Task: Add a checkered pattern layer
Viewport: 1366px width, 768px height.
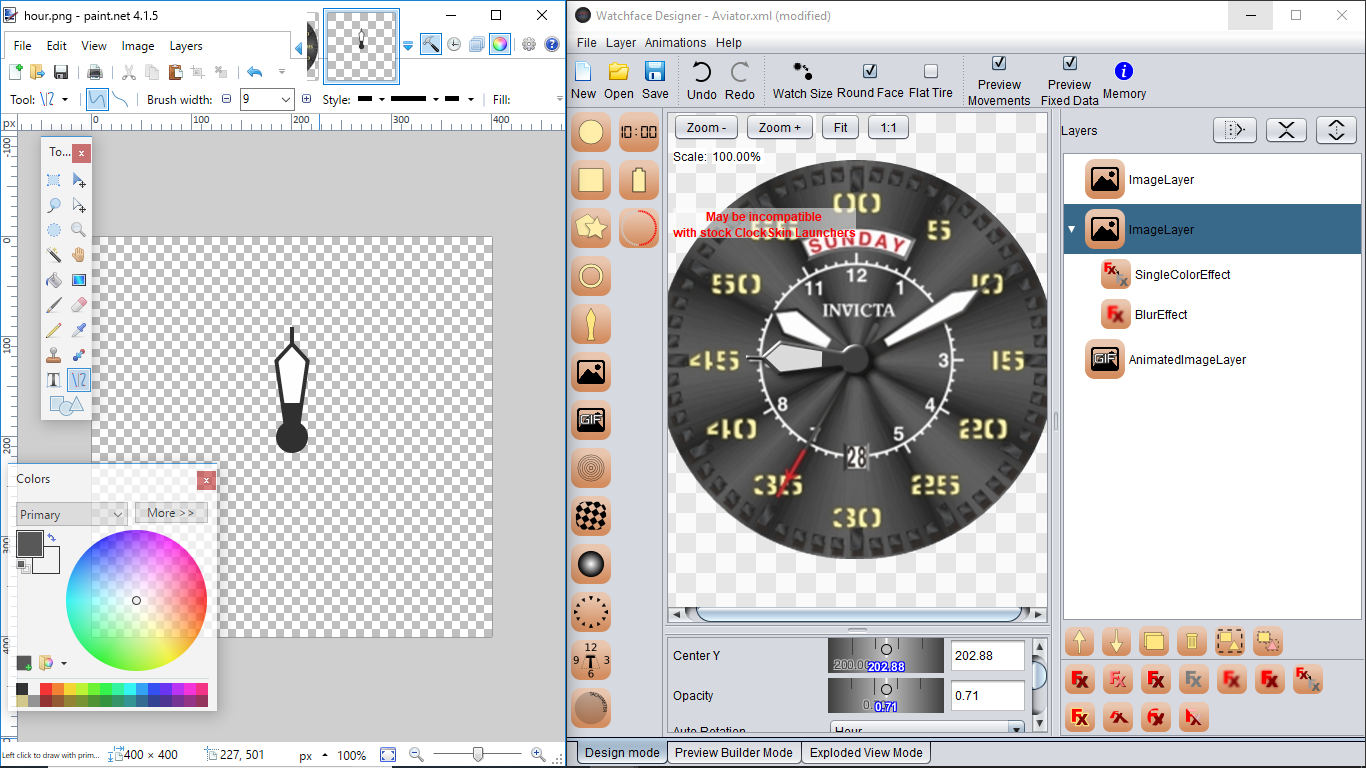Action: click(x=591, y=516)
